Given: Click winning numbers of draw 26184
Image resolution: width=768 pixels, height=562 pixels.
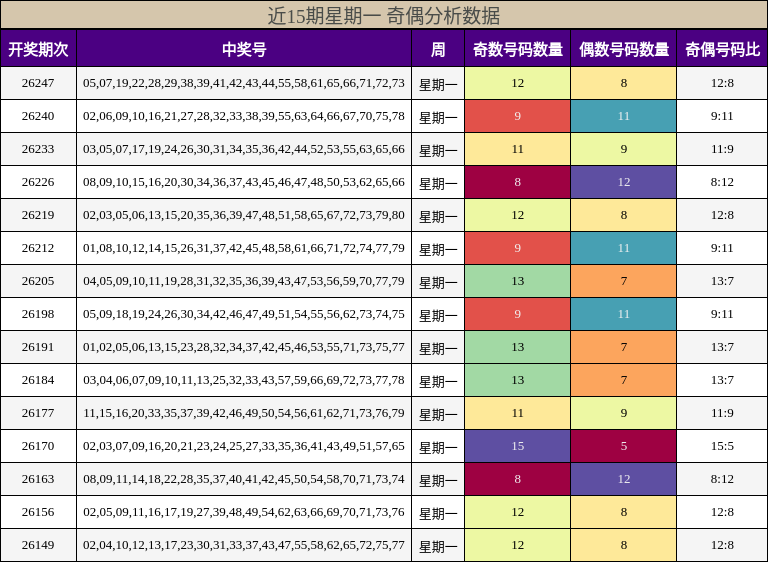Looking at the screenshot, I should click(x=244, y=380).
